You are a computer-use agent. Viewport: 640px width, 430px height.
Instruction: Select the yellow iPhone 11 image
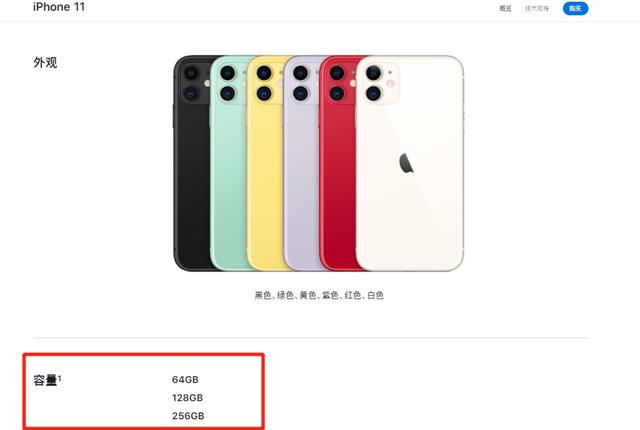(x=265, y=163)
